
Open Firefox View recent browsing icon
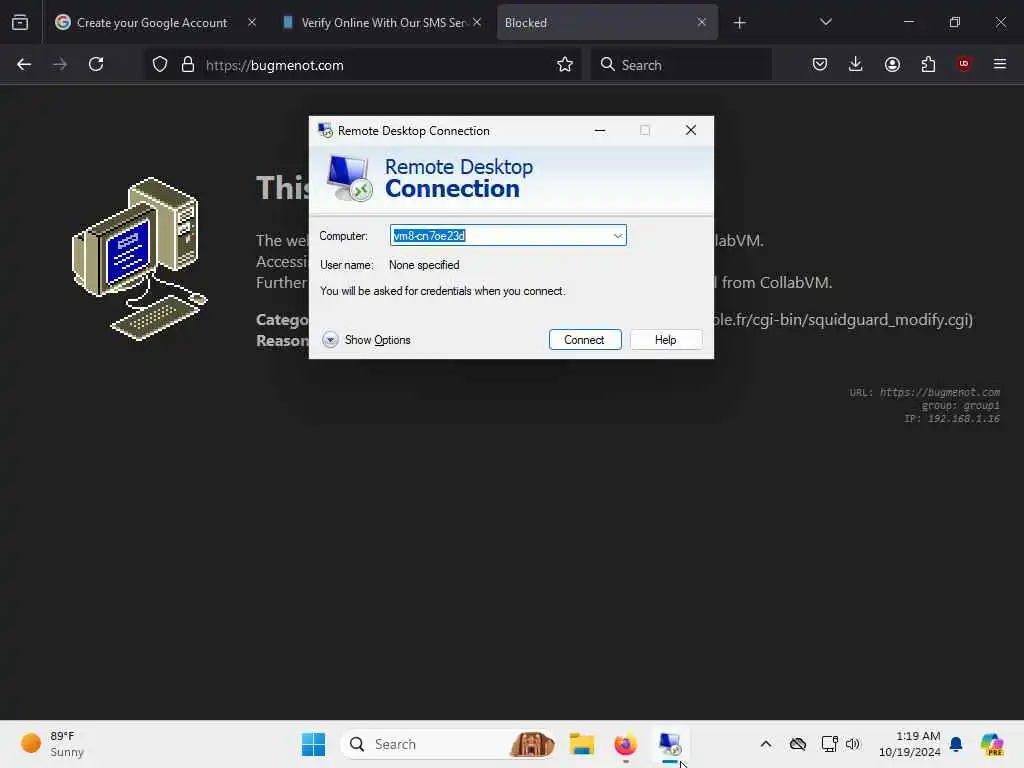(20, 23)
